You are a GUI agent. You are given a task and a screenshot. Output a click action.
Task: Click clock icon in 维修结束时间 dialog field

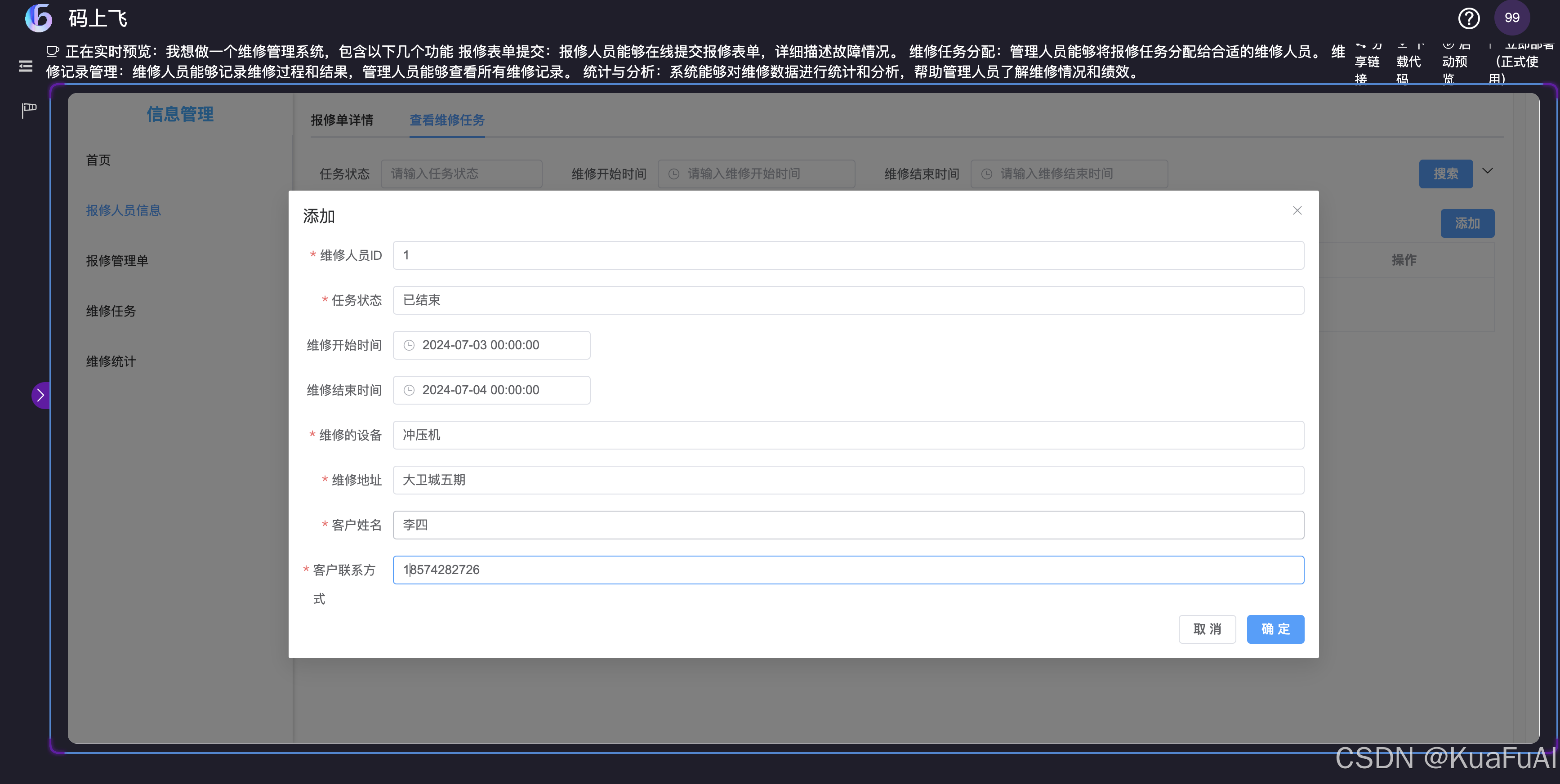[x=410, y=391]
